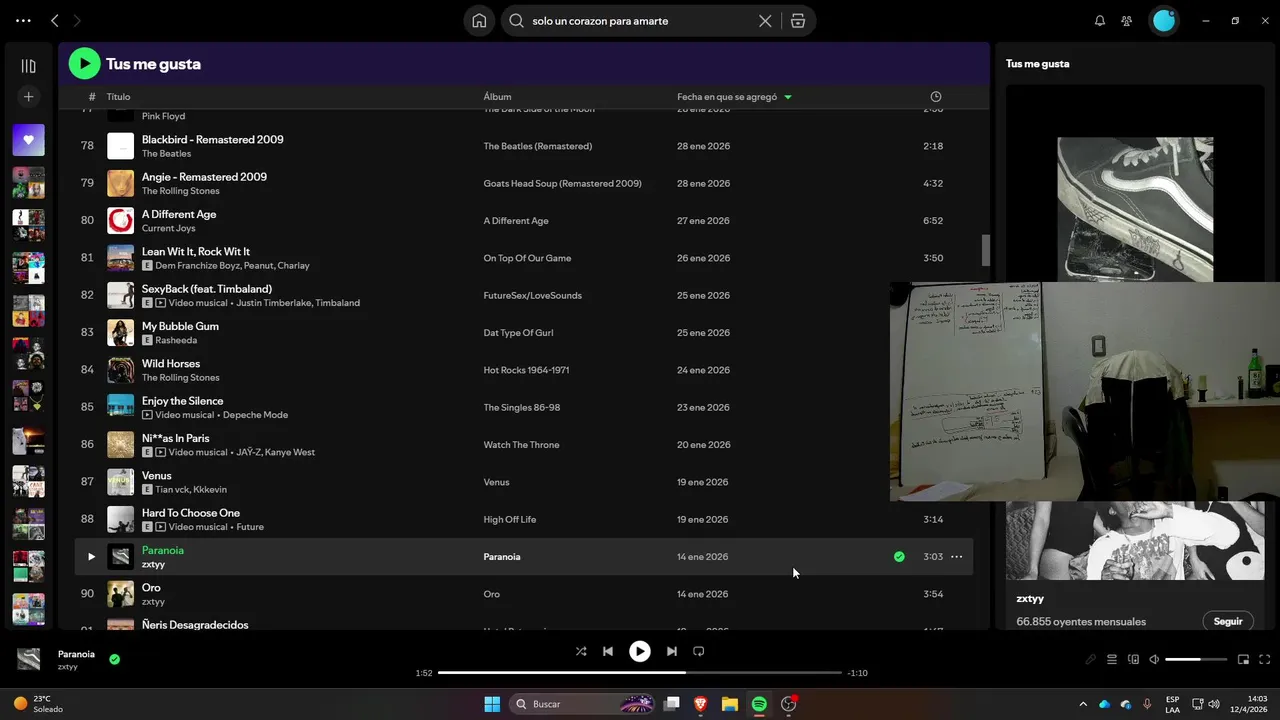Select SexyBack (feat. Timbaland) track
Image resolution: width=1280 pixels, height=720 pixels.
[207, 289]
